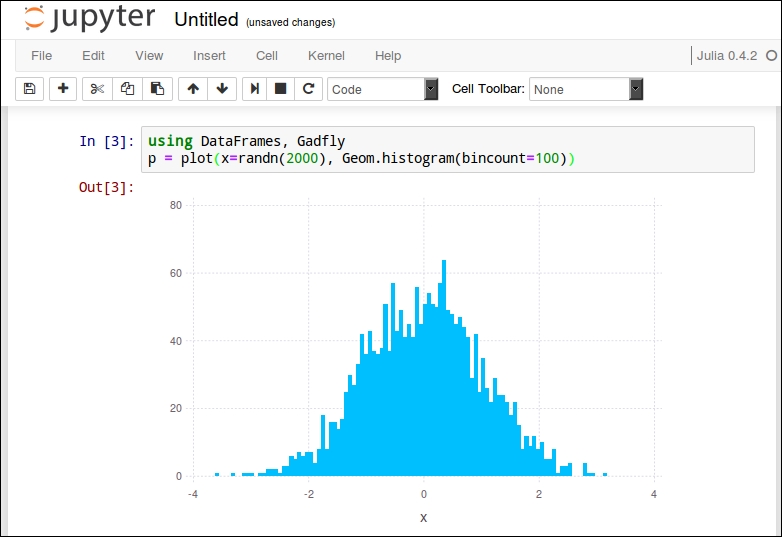Click the Julia 0.4.2 kernel label

pos(727,56)
